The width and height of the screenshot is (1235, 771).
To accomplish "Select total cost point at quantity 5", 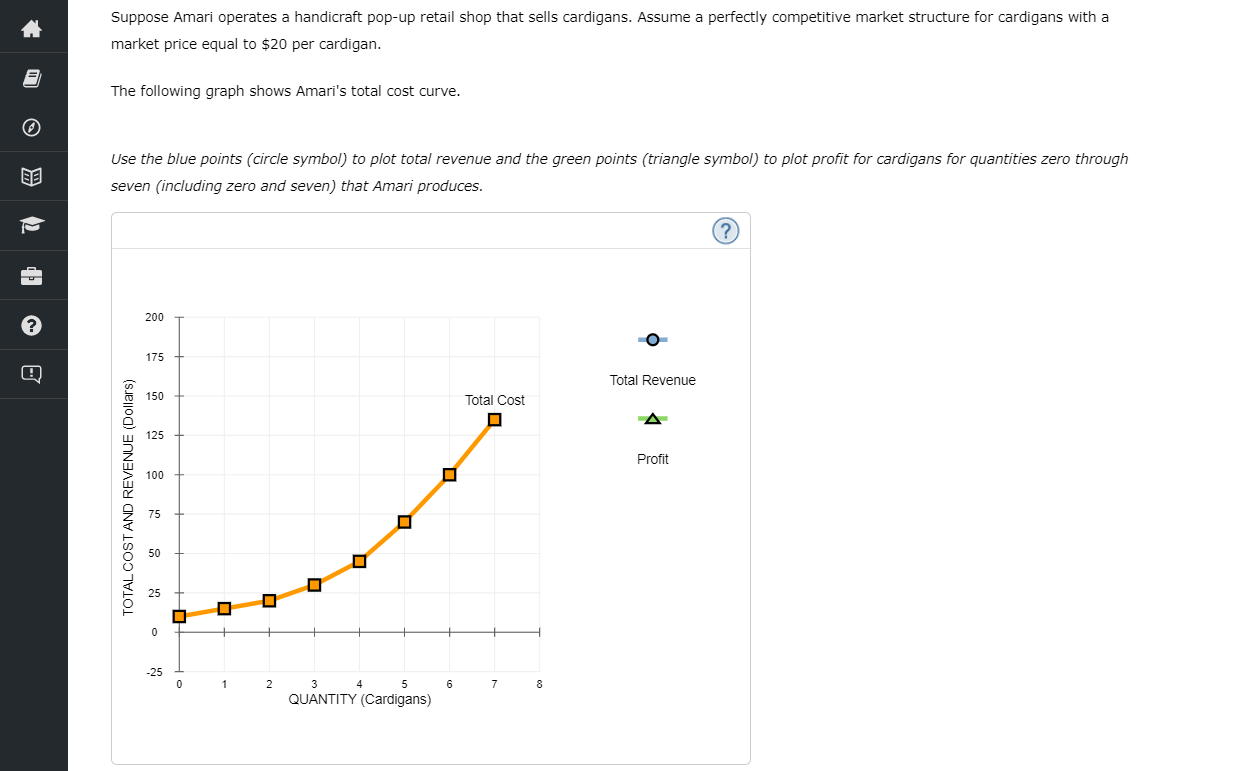I will coord(404,522).
